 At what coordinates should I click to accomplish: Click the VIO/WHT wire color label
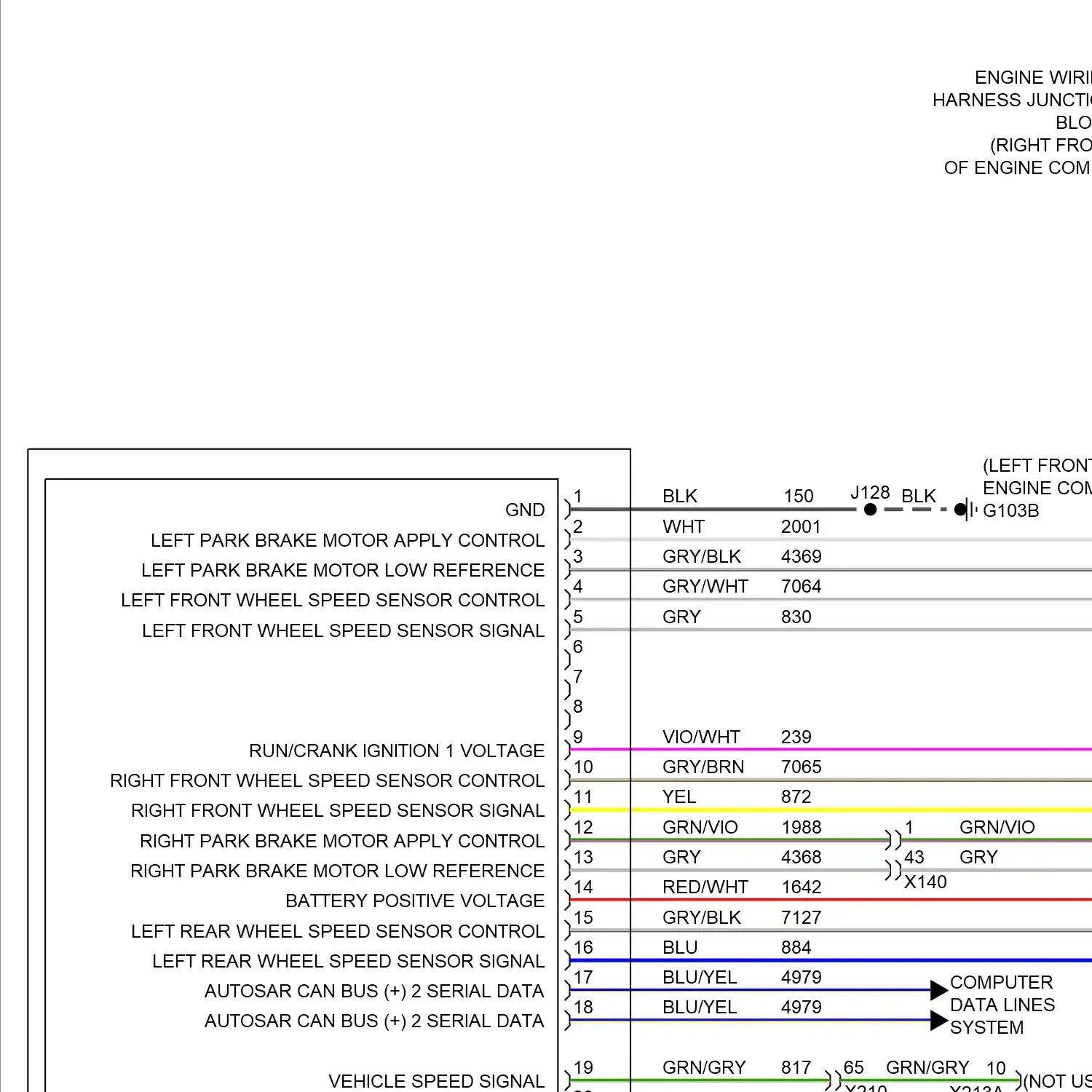coord(701,737)
